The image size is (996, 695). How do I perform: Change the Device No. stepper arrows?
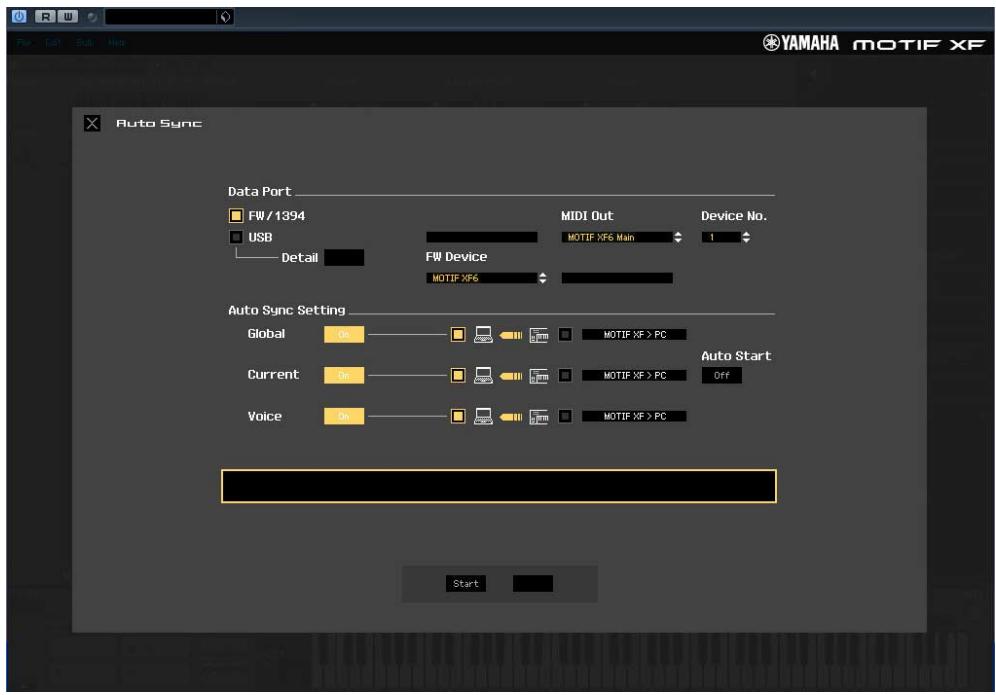(746, 238)
